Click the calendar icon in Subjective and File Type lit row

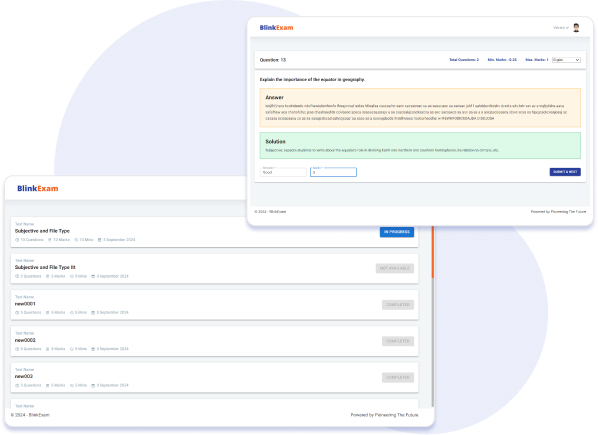click(x=93, y=276)
